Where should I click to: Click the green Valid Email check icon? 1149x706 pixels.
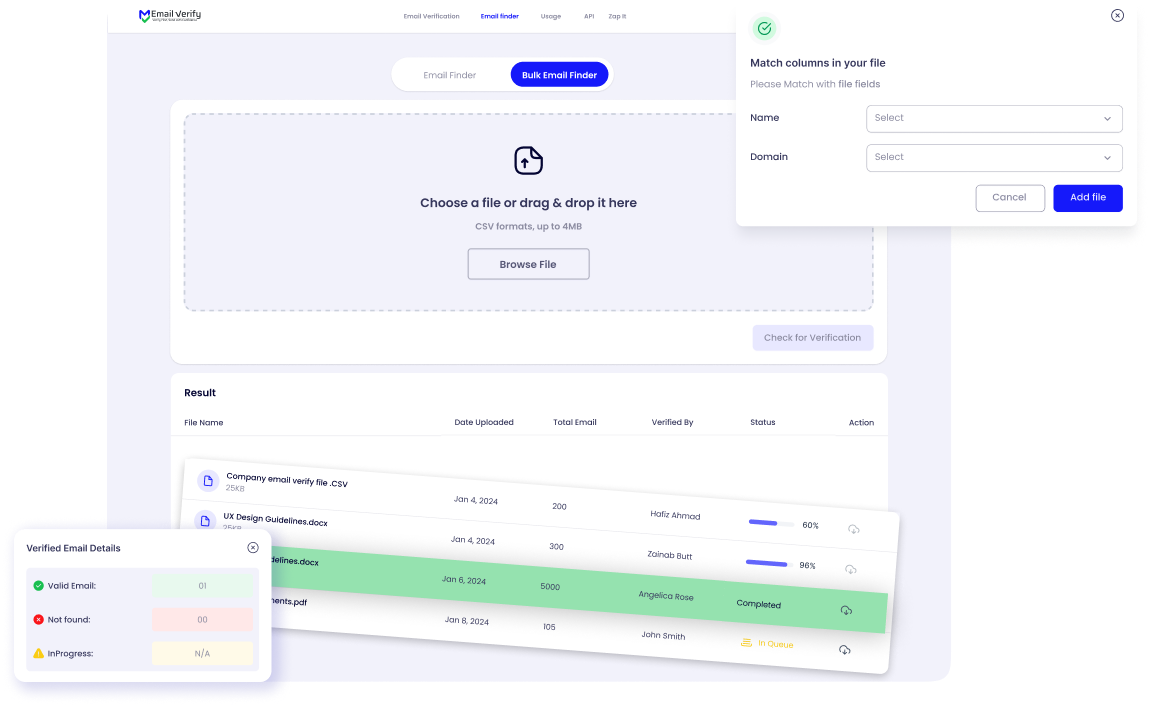(39, 586)
